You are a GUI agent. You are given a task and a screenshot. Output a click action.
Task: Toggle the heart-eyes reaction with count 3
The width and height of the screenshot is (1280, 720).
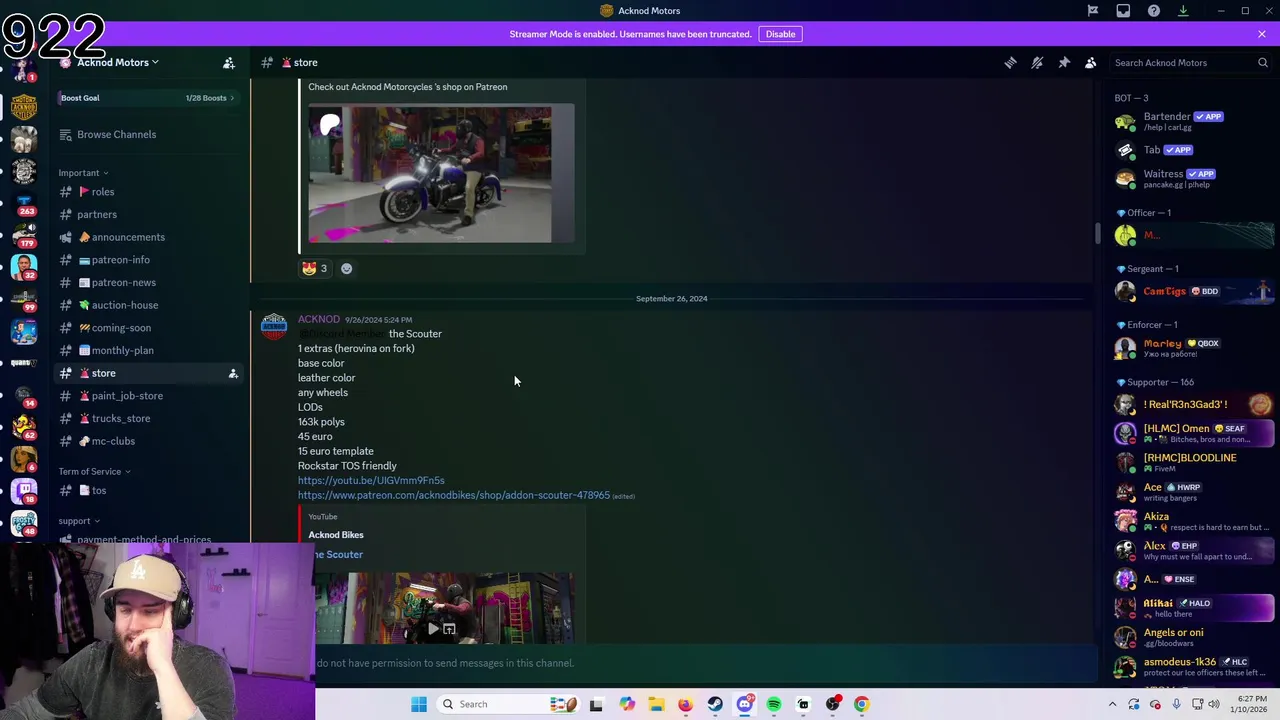[x=315, y=268]
